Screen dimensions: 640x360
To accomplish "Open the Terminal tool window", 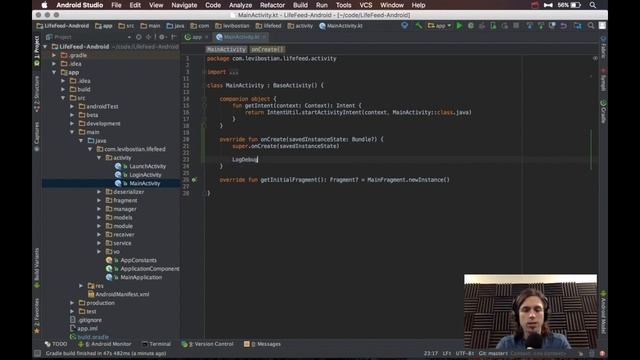I will (x=156, y=344).
